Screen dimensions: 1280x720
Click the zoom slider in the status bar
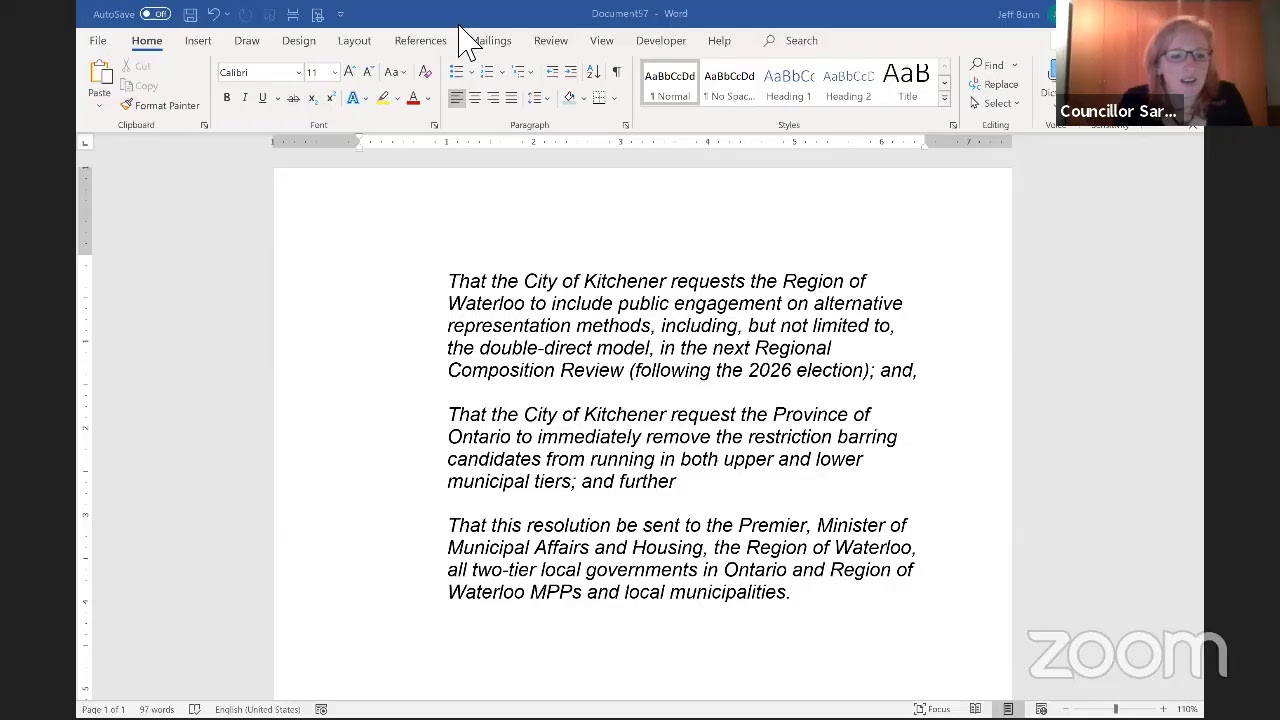1115,709
